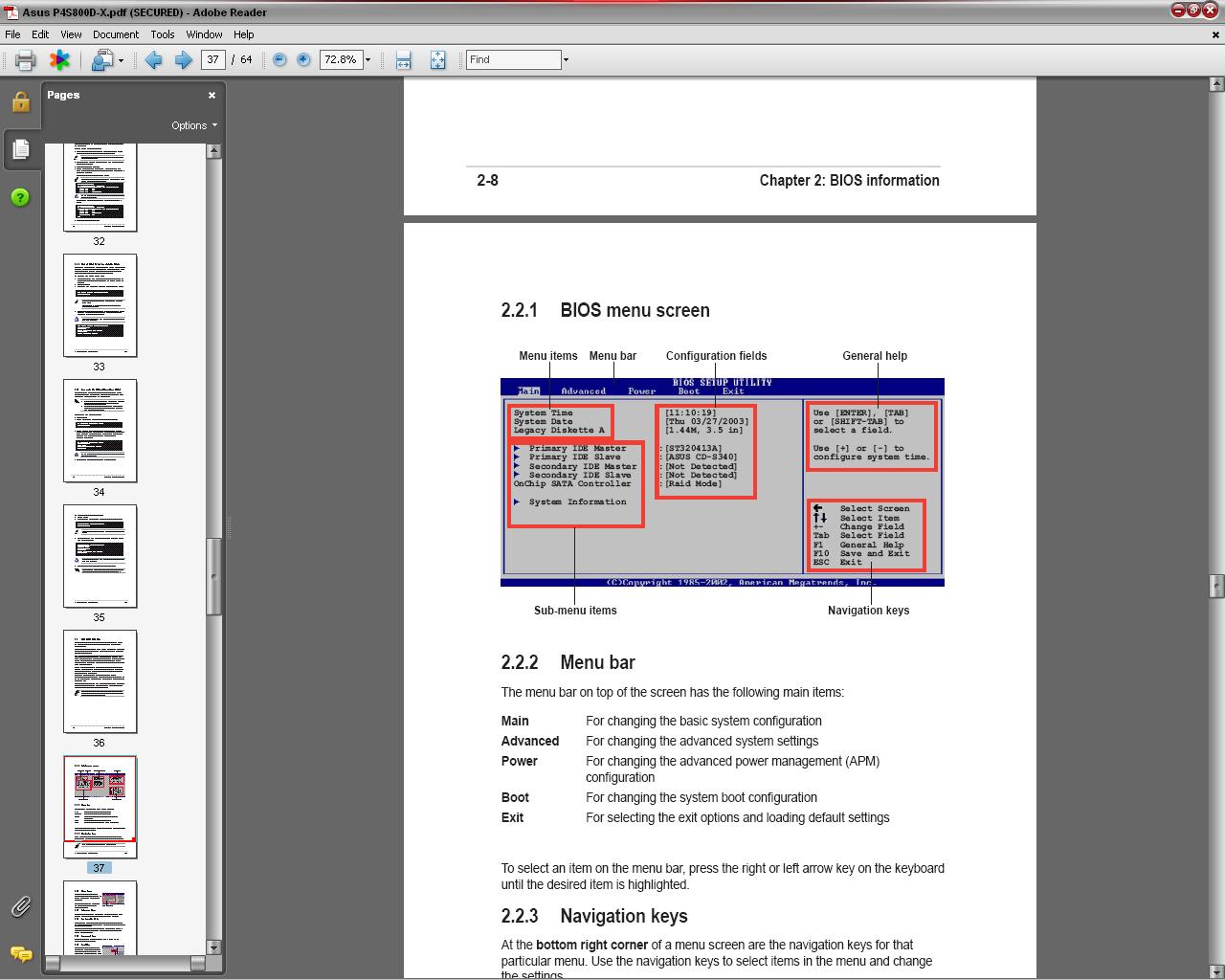Click the zoom percentage field 72.8%
1225x980 pixels.
point(340,59)
